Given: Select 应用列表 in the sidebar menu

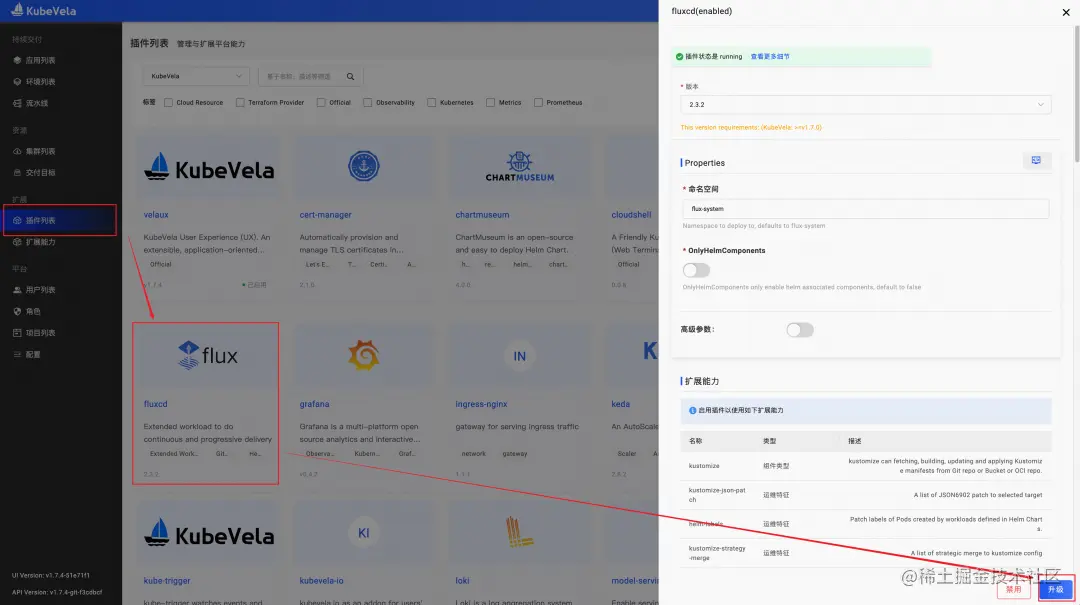Looking at the screenshot, I should pyautogui.click(x=41, y=61).
